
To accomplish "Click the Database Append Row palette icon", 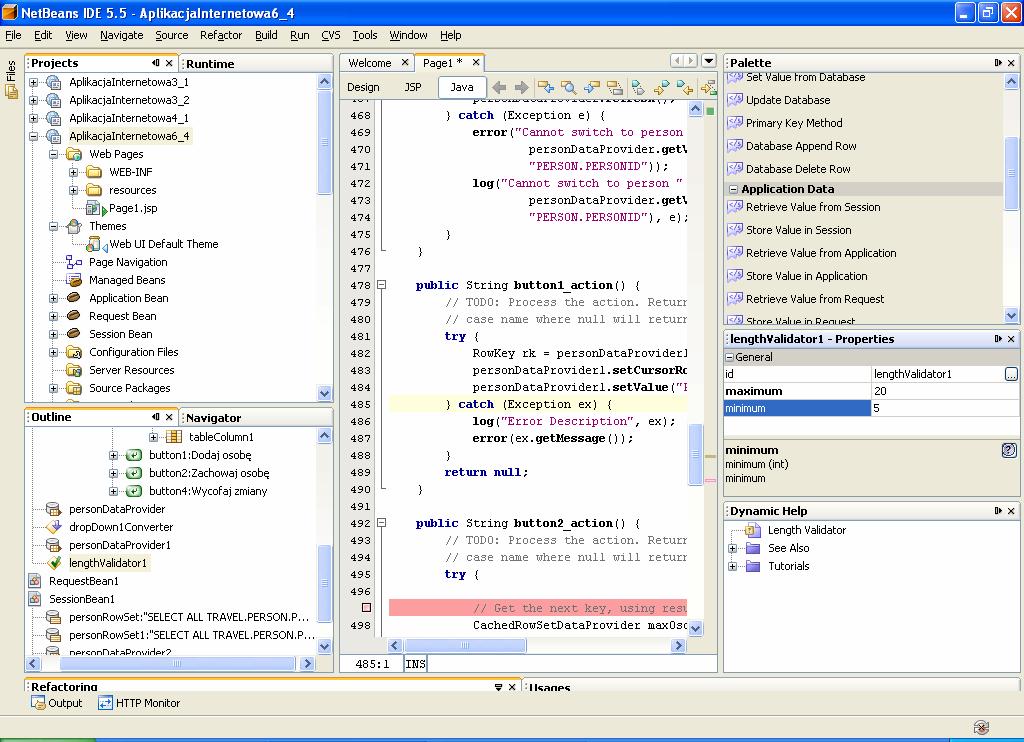I will 735,146.
